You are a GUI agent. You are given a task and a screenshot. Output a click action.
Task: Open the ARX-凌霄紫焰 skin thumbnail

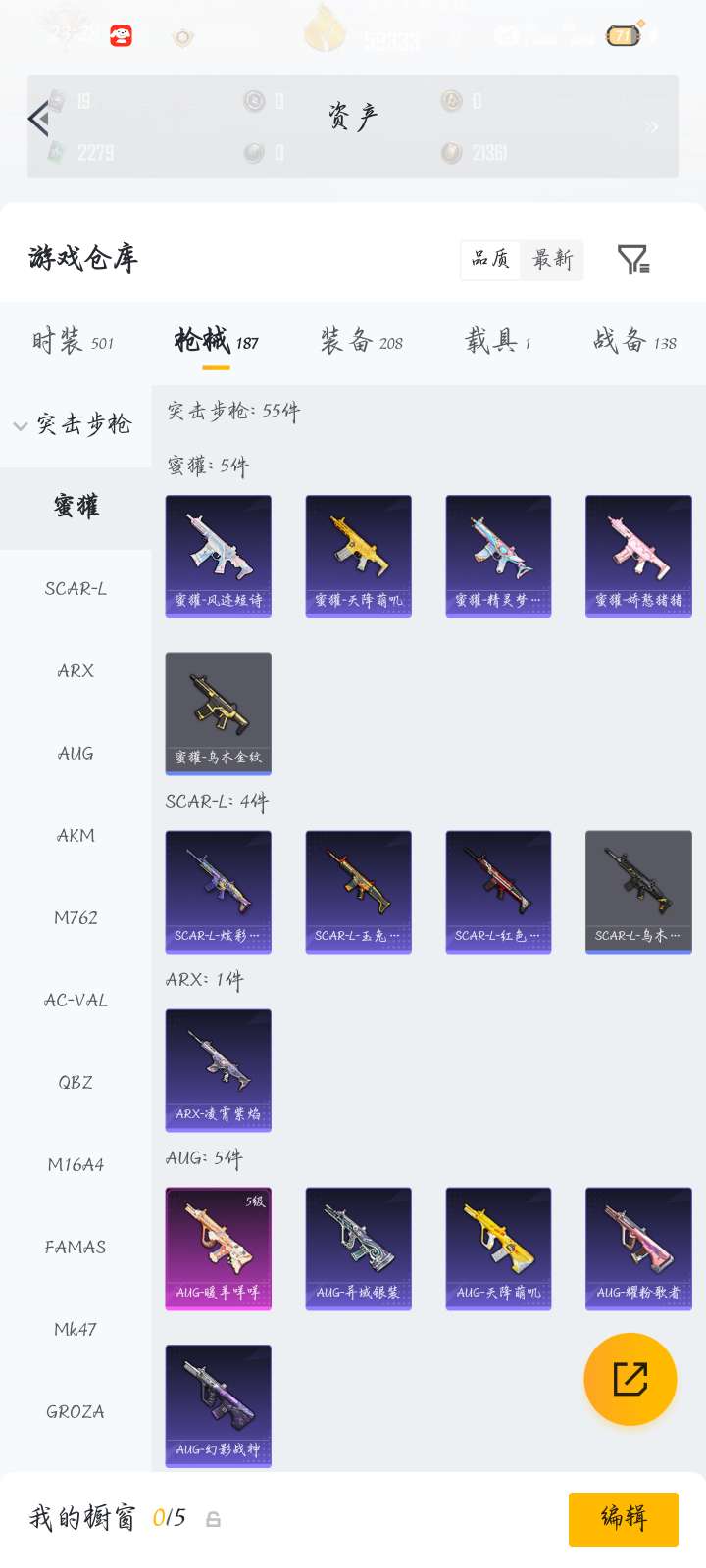pyautogui.click(x=218, y=1070)
